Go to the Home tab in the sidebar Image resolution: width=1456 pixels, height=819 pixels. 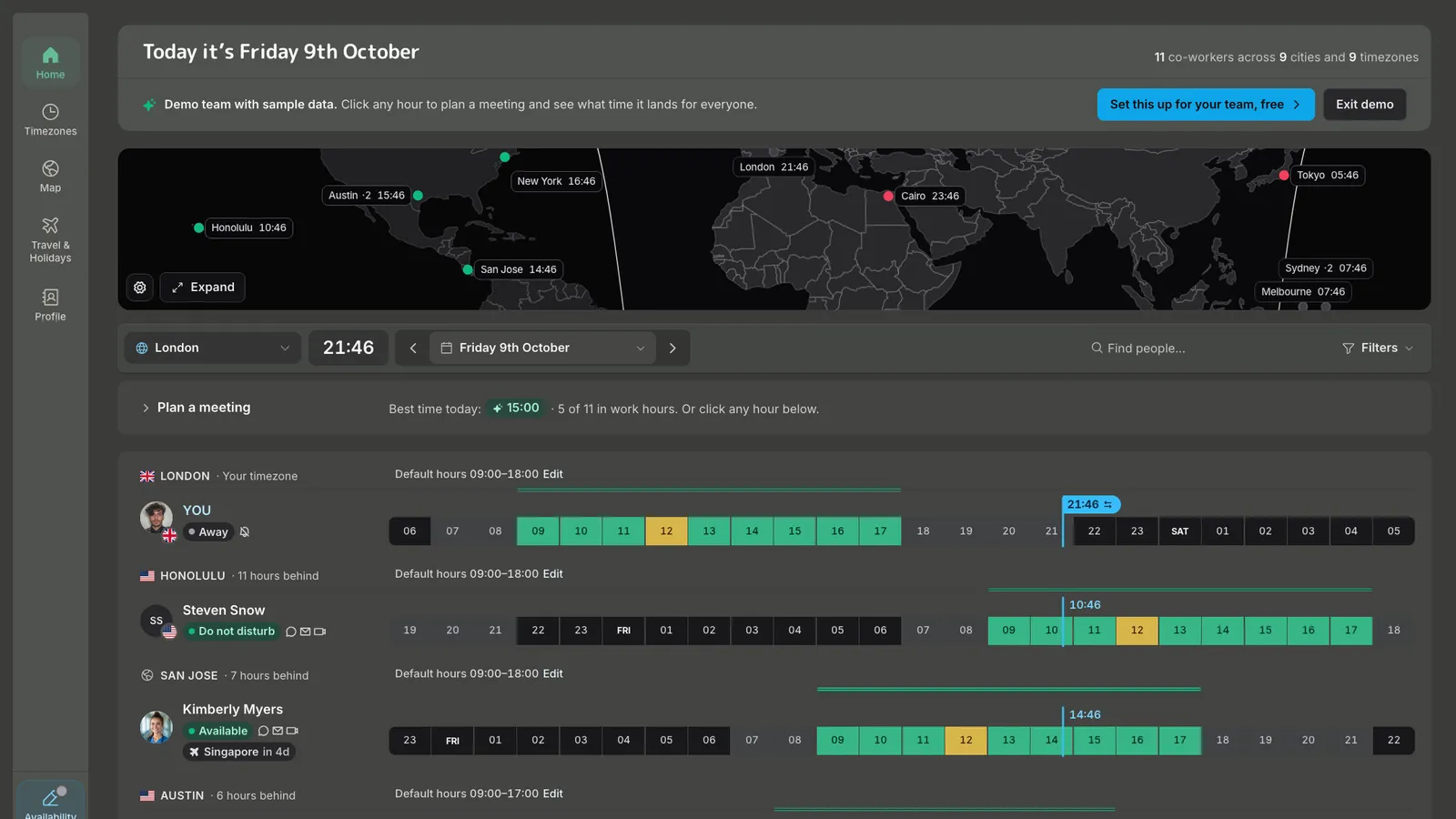50,62
